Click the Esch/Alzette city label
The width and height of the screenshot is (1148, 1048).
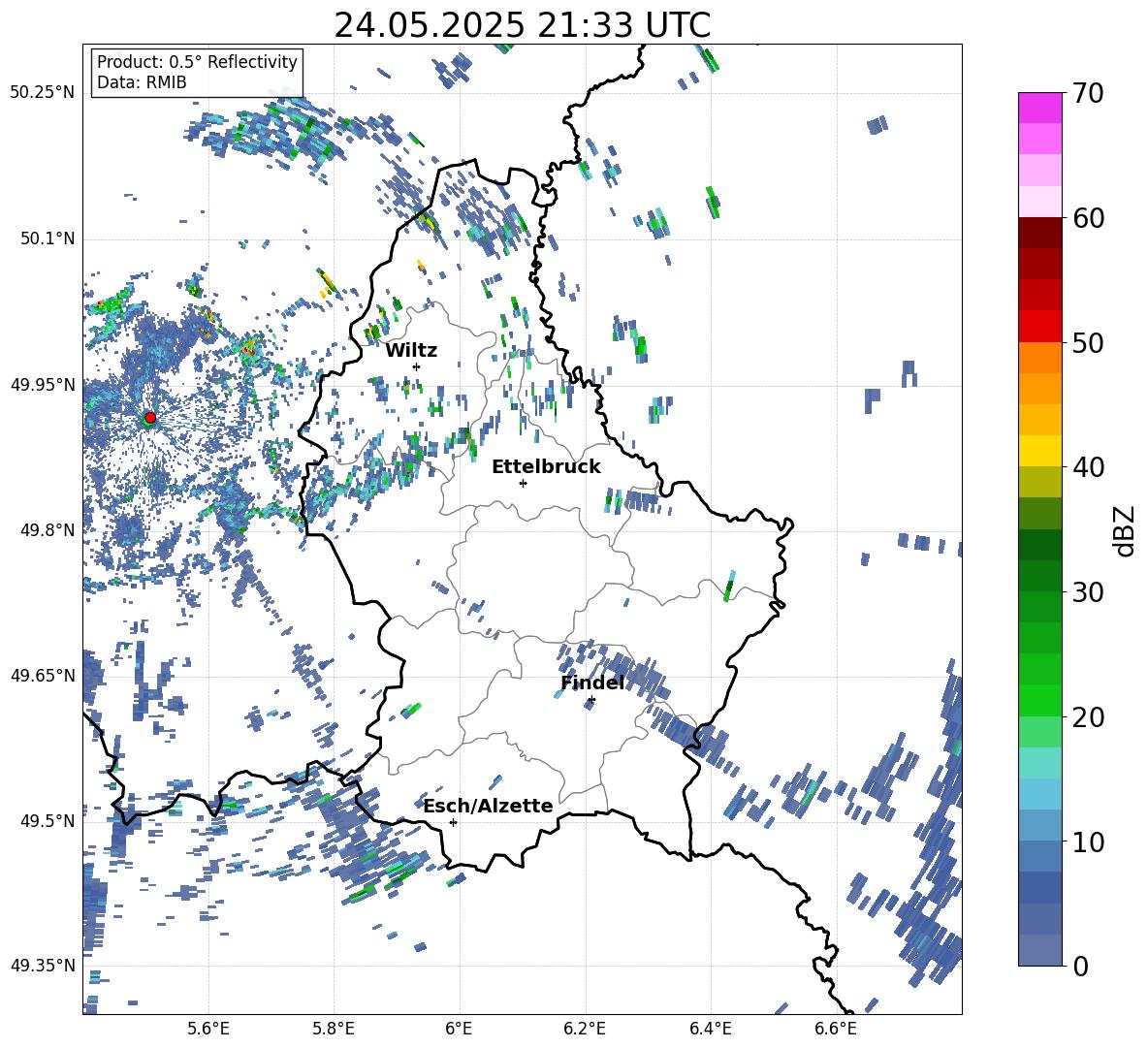489,806
